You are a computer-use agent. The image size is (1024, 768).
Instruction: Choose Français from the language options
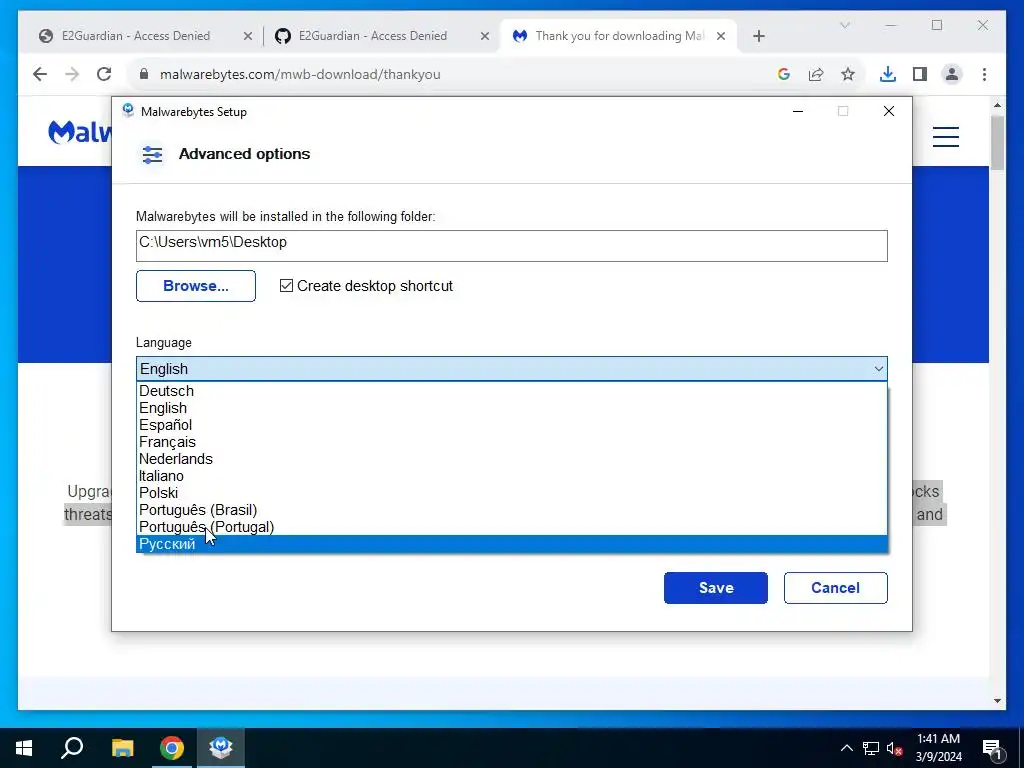(512, 441)
